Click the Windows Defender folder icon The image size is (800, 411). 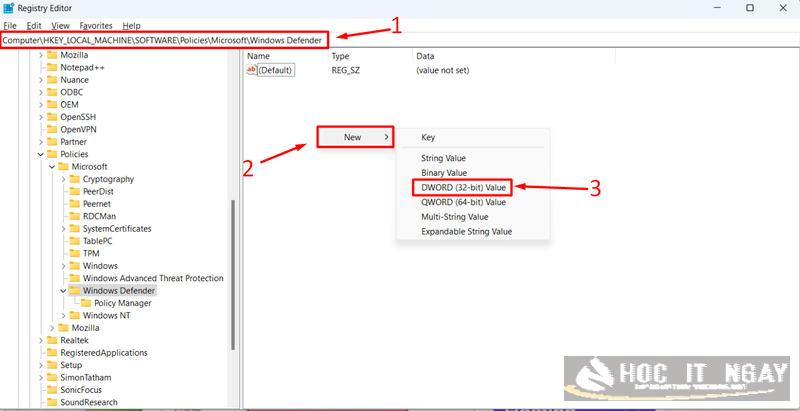click(x=74, y=291)
